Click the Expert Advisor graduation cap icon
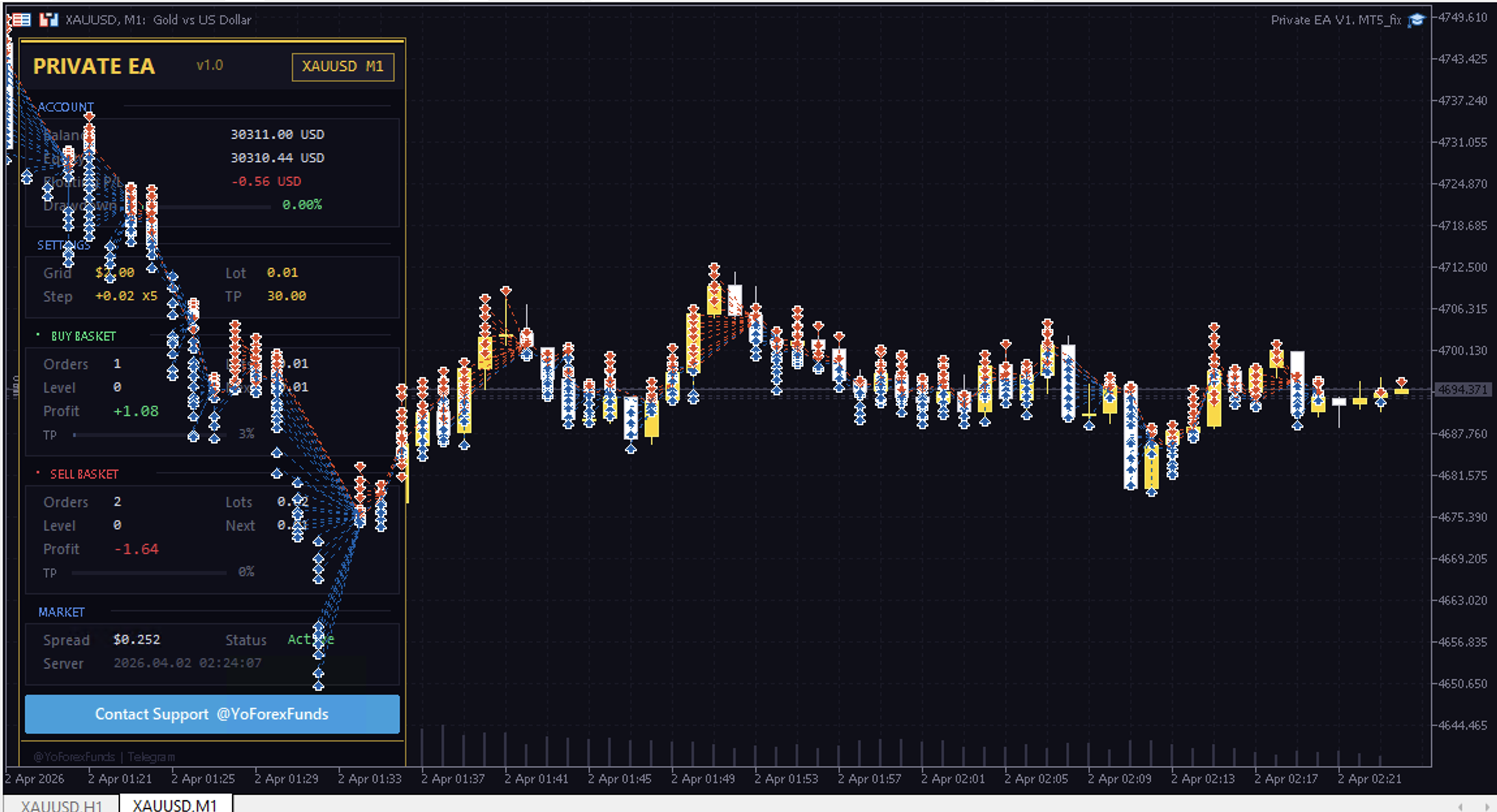This screenshot has width=1497, height=812. pyautogui.click(x=1416, y=20)
